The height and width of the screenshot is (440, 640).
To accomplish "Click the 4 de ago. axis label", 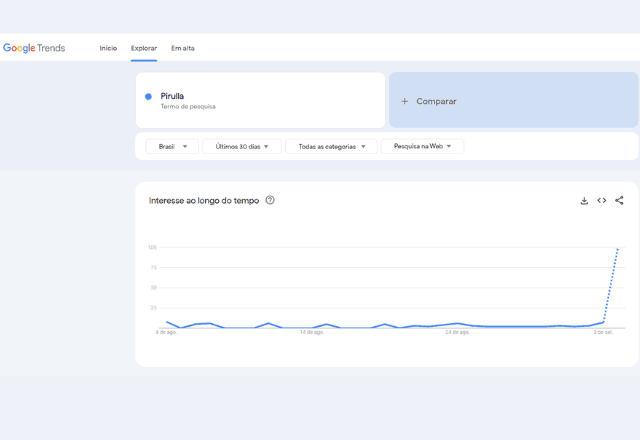I will [x=166, y=332].
